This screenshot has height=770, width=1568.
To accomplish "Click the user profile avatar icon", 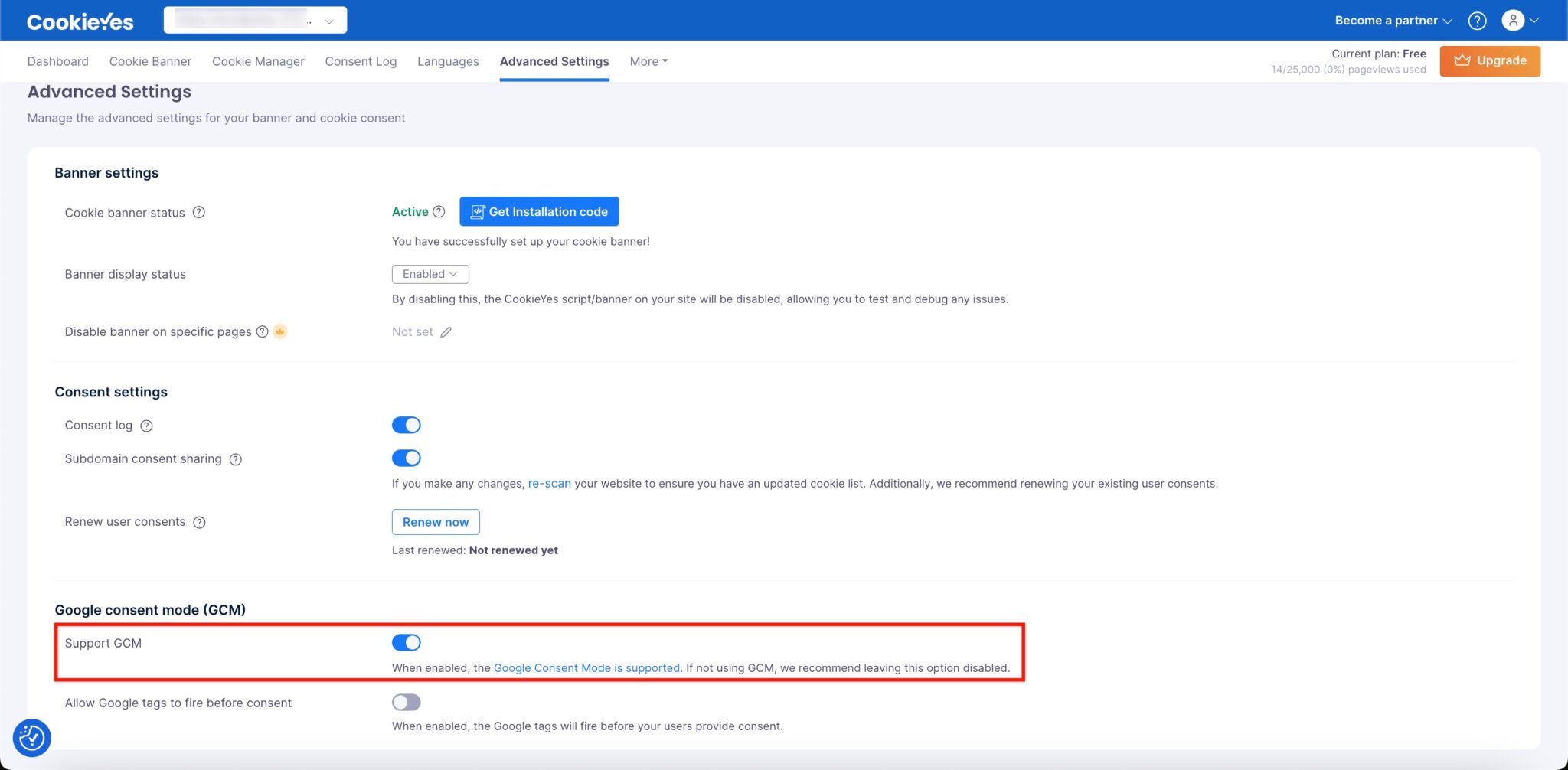I will point(1512,21).
